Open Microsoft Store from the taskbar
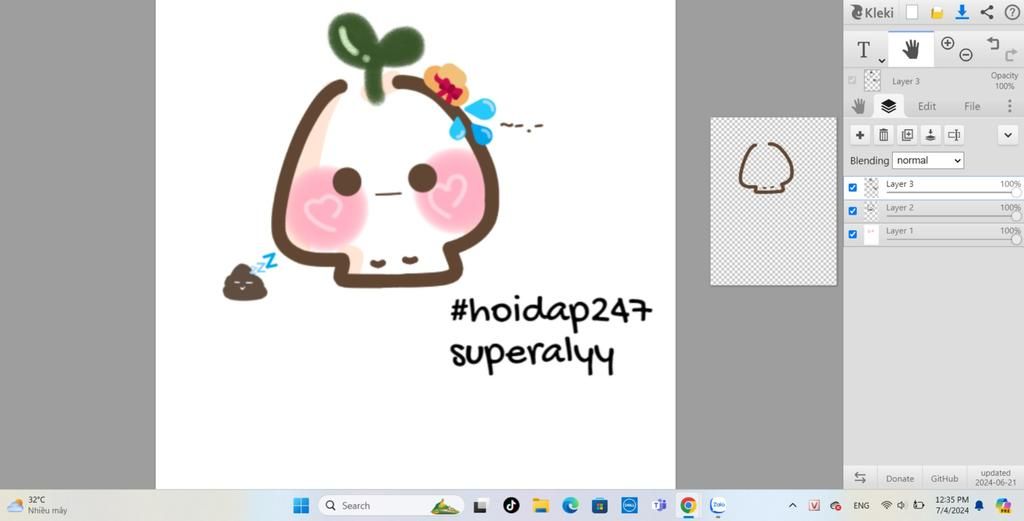Image resolution: width=1024 pixels, height=521 pixels. coord(600,505)
